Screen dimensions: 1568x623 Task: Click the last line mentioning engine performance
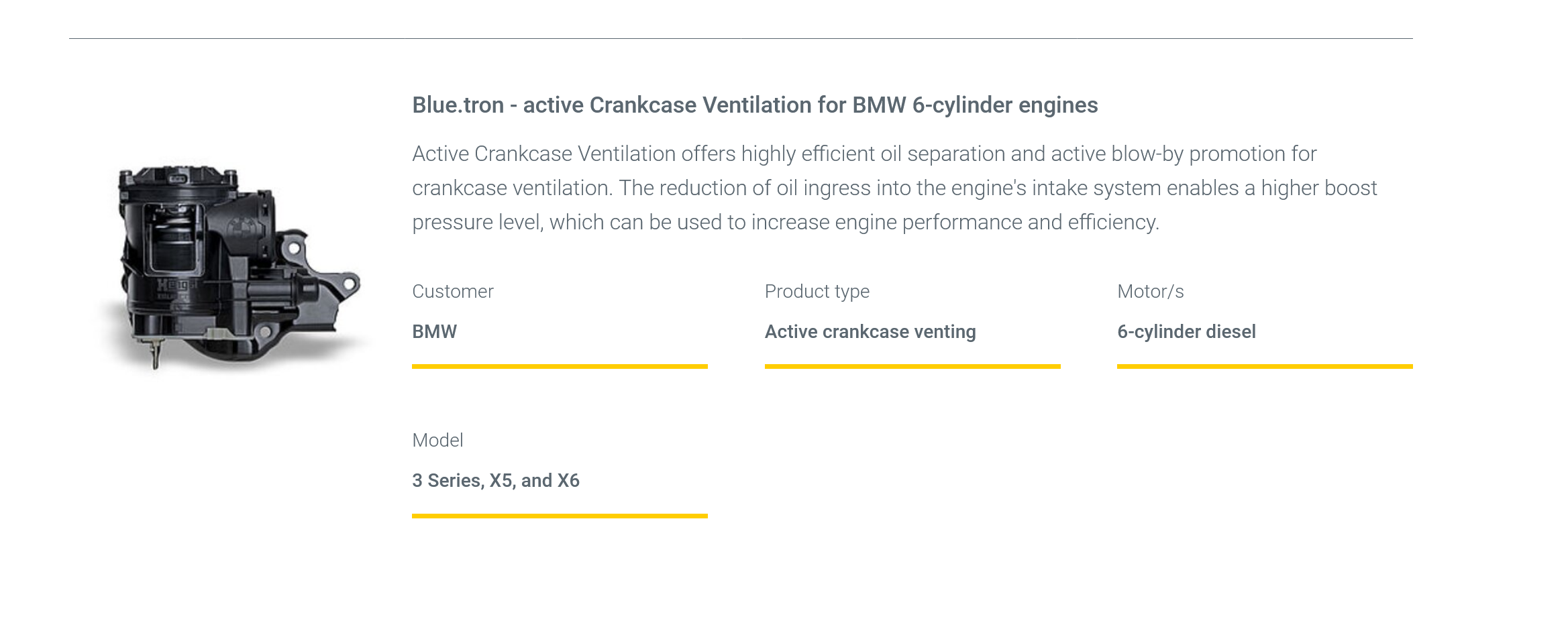785,223
